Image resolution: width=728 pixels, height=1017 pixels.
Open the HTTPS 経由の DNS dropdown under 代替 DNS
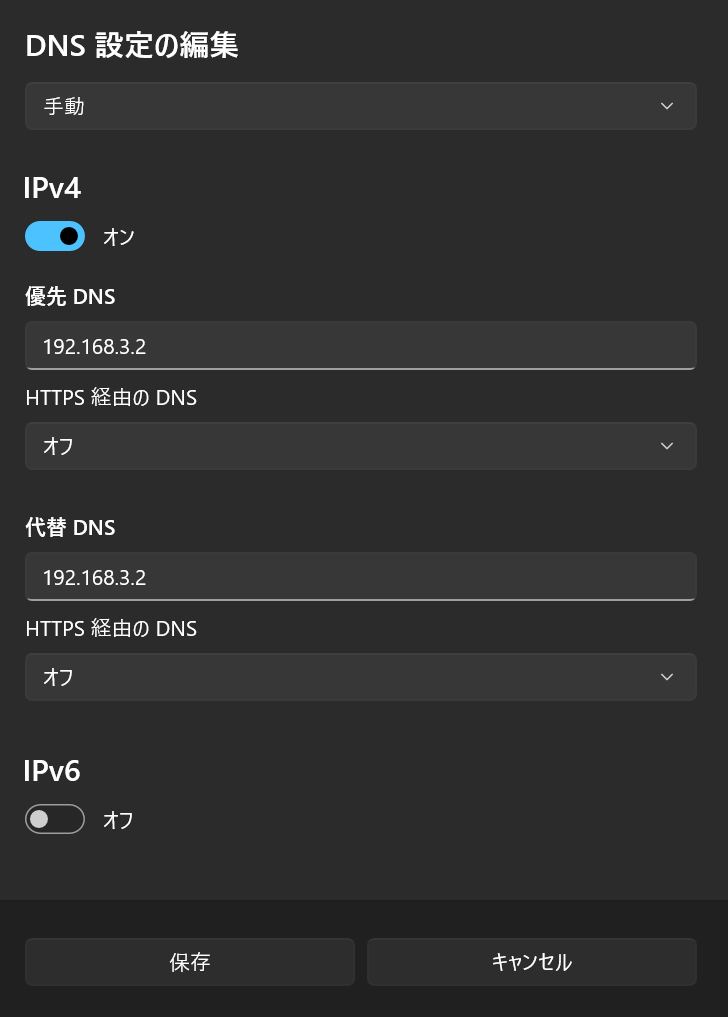pos(360,677)
